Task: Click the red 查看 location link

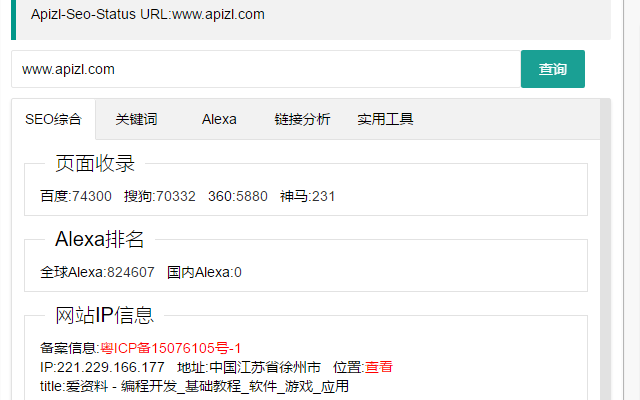Action: tap(378, 367)
